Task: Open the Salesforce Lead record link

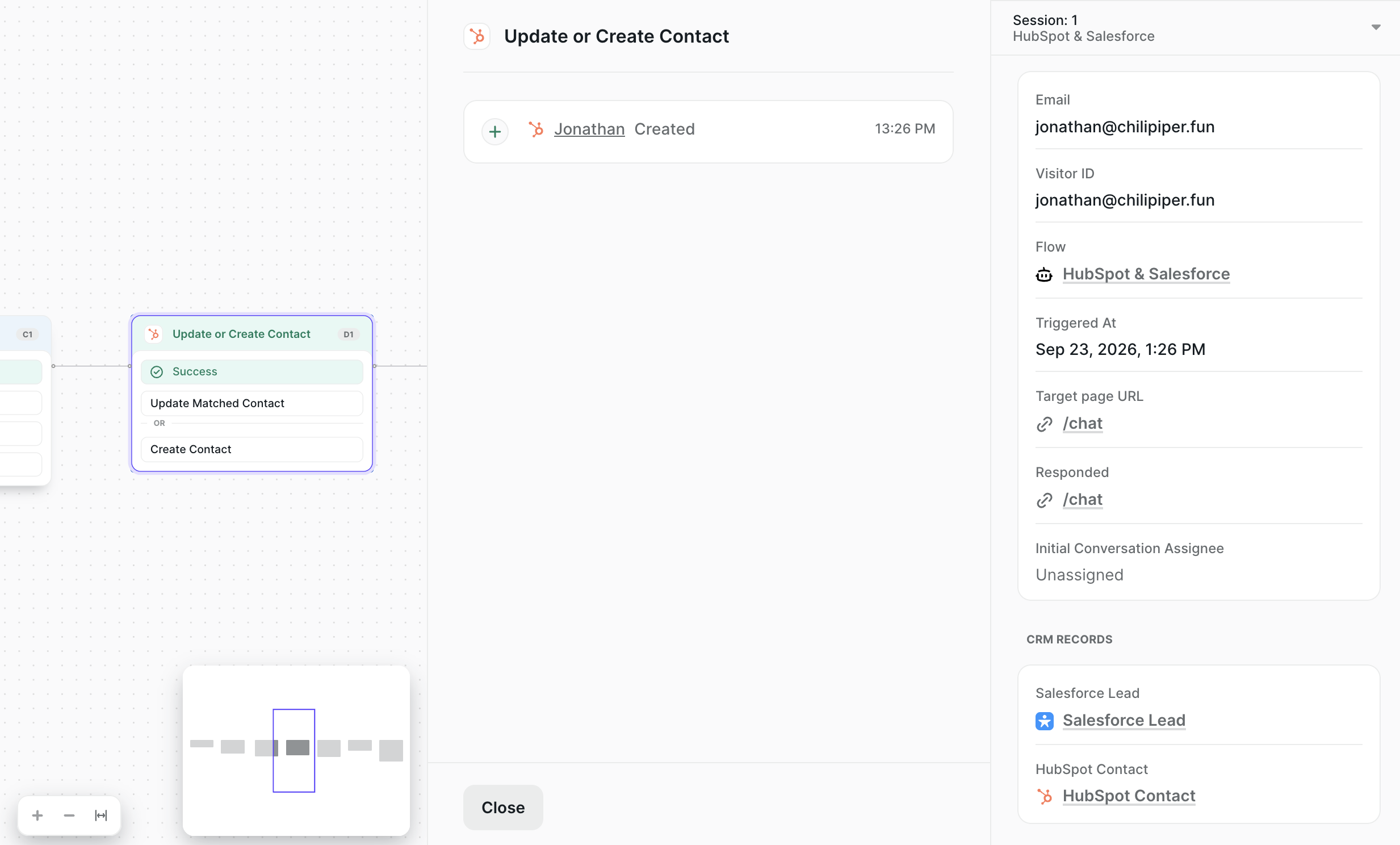Action: click(x=1124, y=720)
